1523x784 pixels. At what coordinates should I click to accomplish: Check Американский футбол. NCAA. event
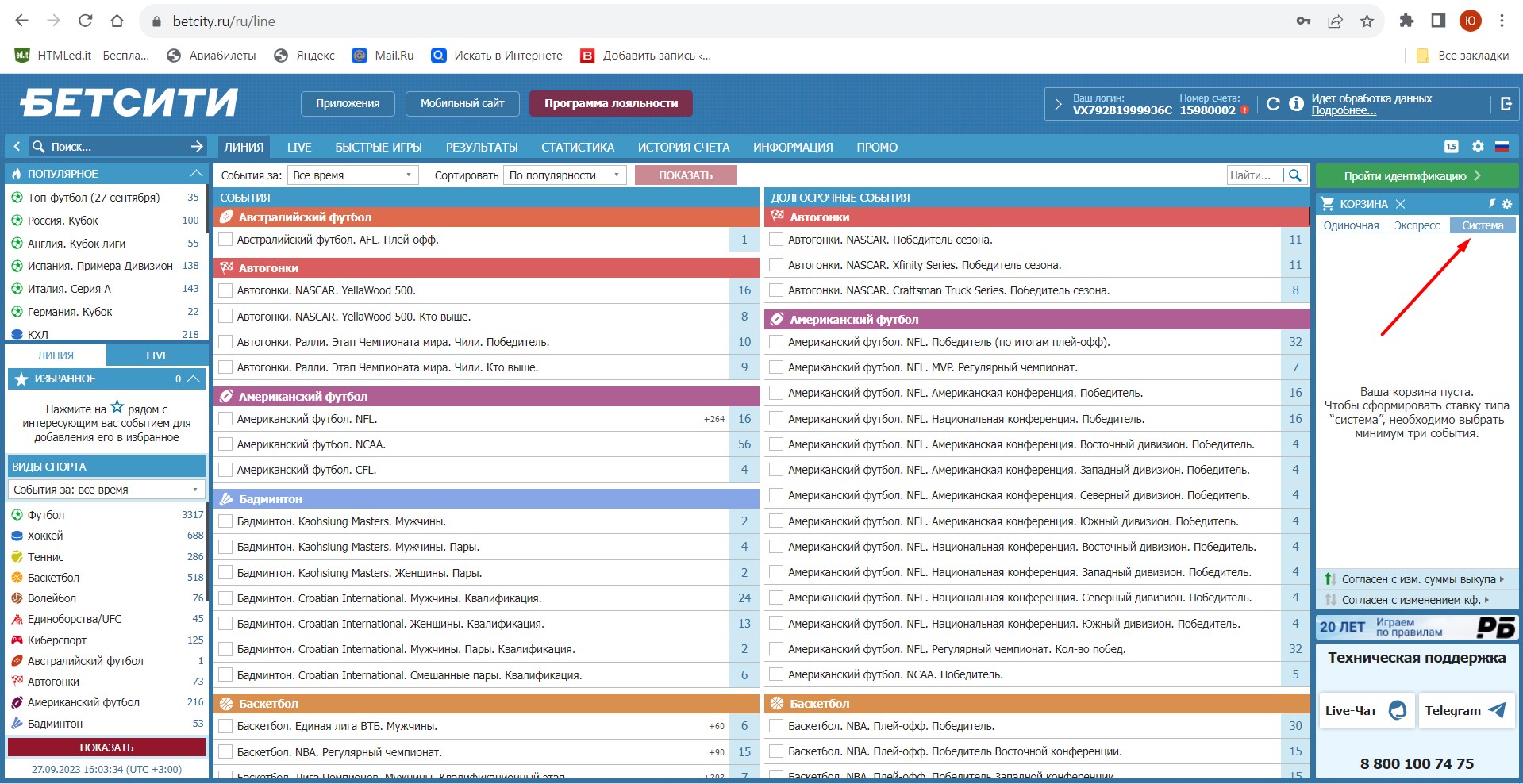[225, 444]
